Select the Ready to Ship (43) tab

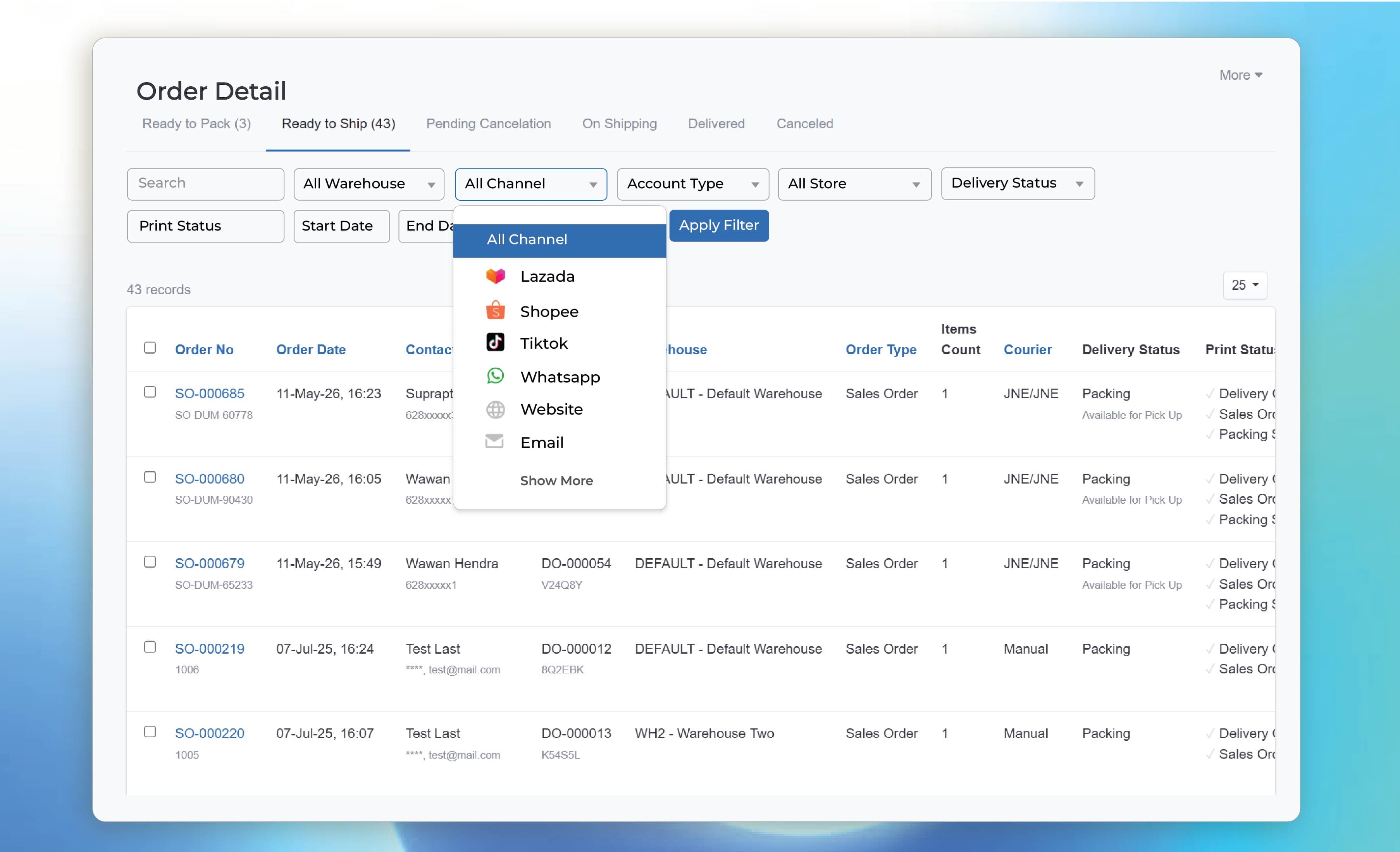(x=339, y=124)
